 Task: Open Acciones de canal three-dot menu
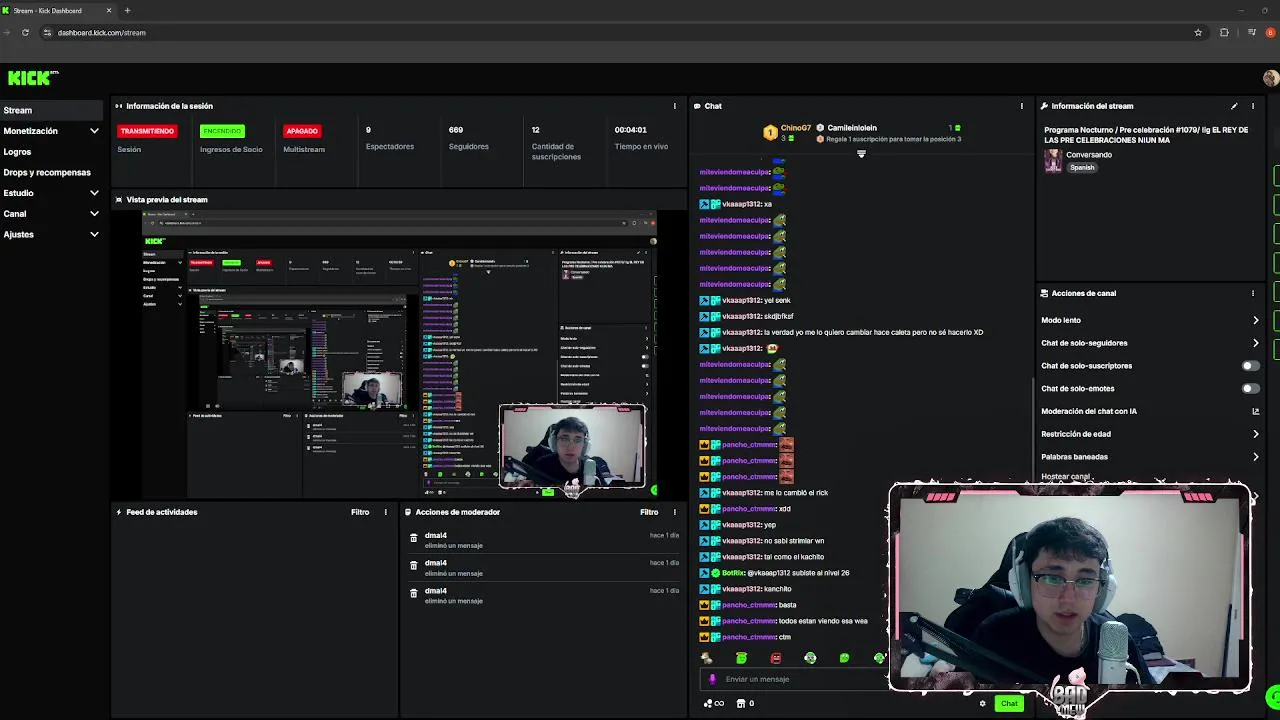click(x=1253, y=293)
